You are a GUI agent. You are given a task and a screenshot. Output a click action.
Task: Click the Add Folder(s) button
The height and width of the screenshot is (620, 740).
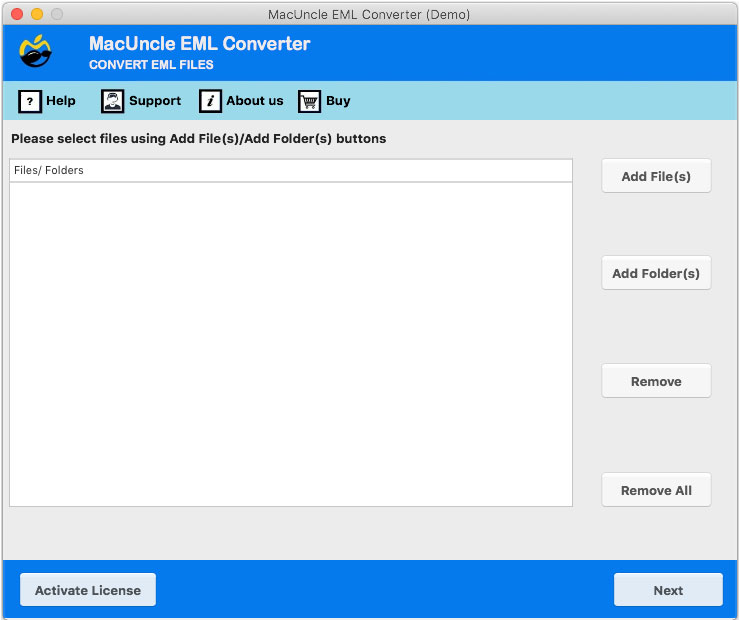pos(656,273)
